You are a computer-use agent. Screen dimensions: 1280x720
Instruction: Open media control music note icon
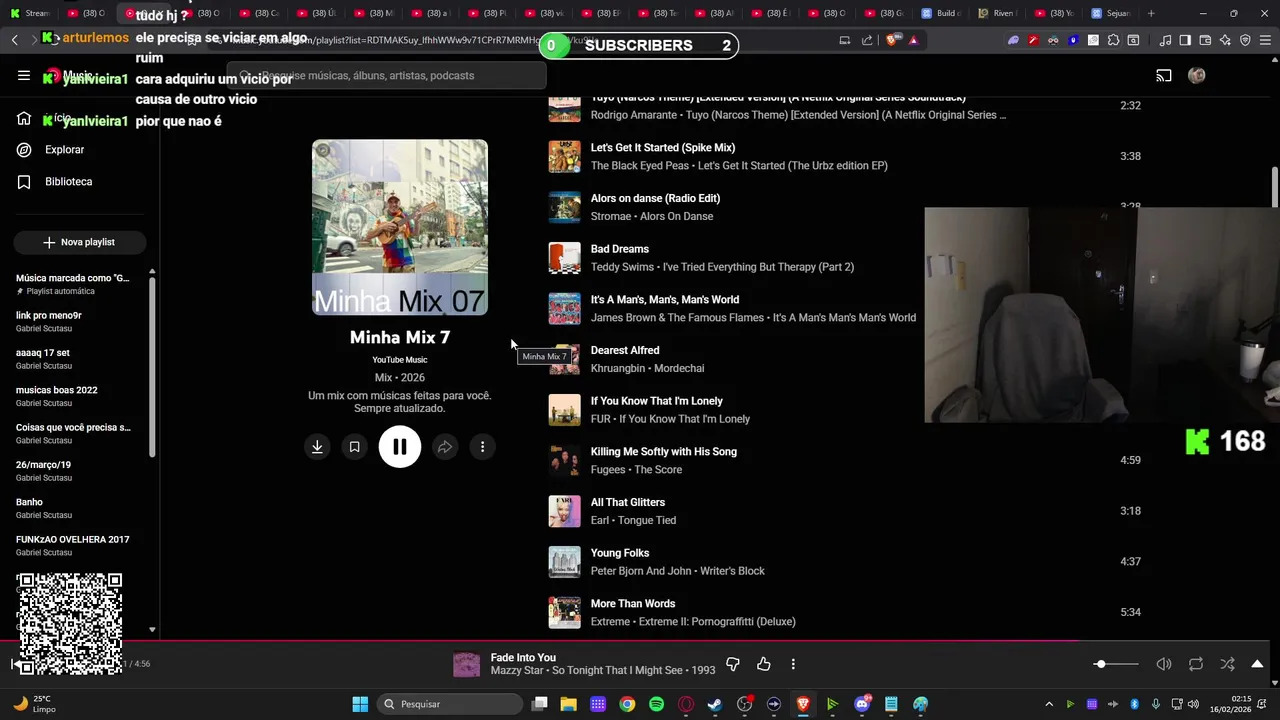pyautogui.click(x=1165, y=40)
